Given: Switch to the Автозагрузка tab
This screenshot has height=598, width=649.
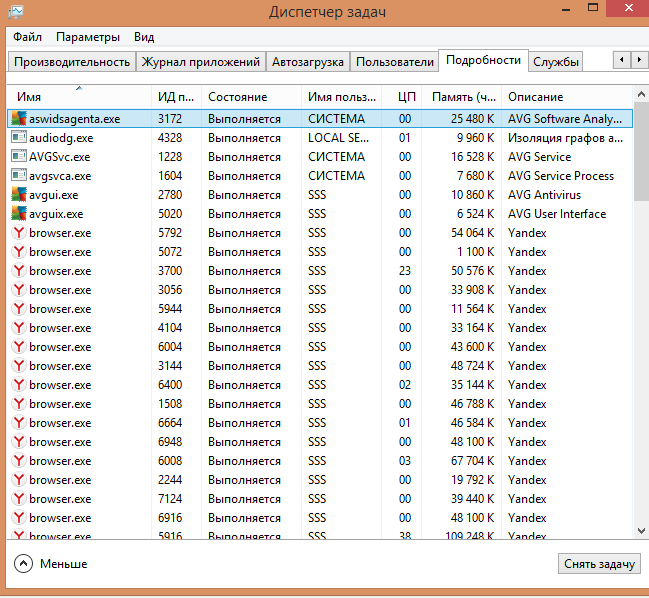Looking at the screenshot, I should click(308, 62).
